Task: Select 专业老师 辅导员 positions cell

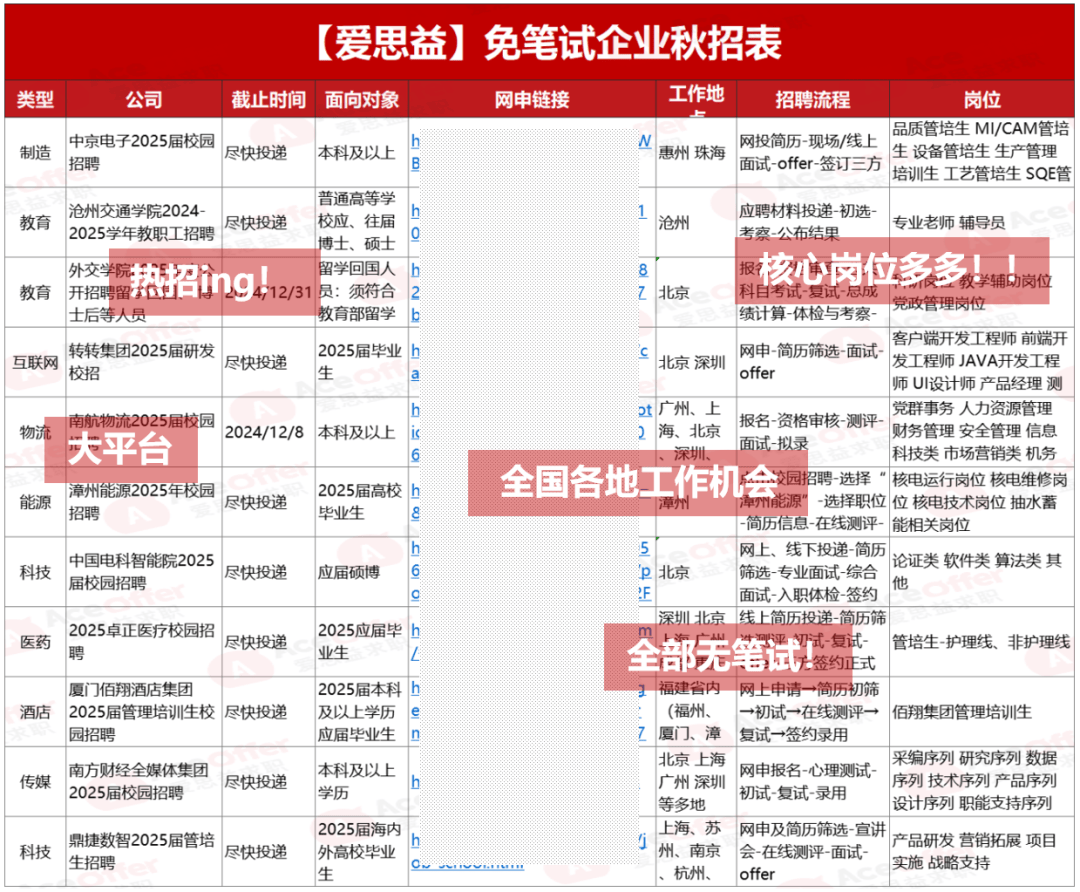Action: [982, 222]
